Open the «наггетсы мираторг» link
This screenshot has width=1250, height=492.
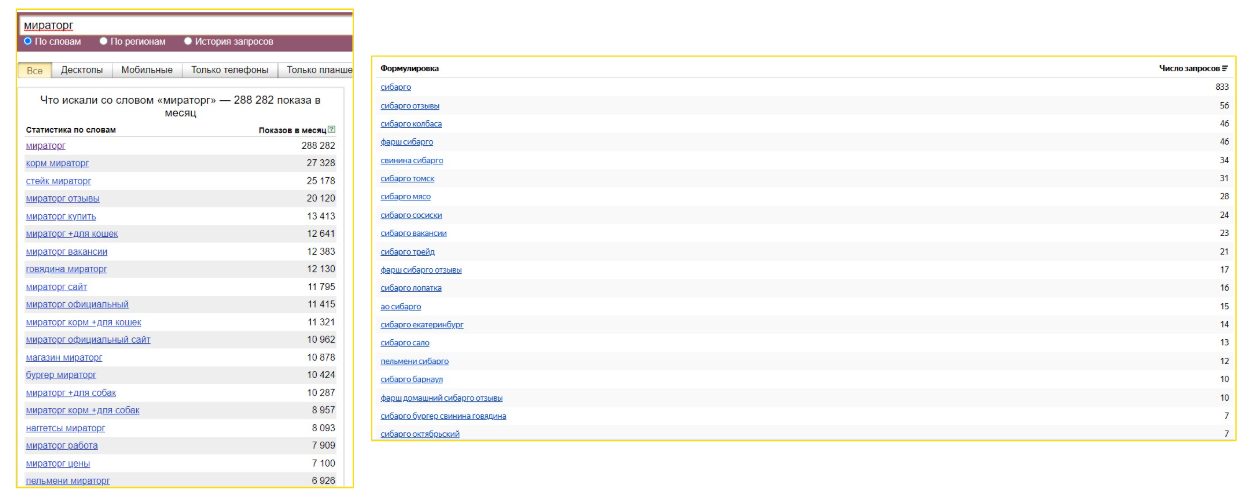click(x=65, y=428)
